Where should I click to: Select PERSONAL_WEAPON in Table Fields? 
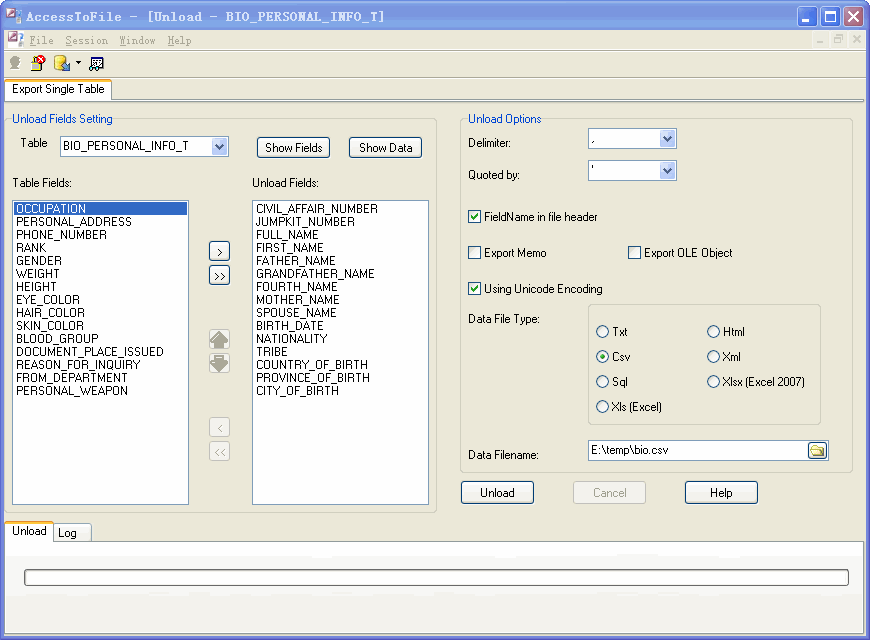(100, 391)
